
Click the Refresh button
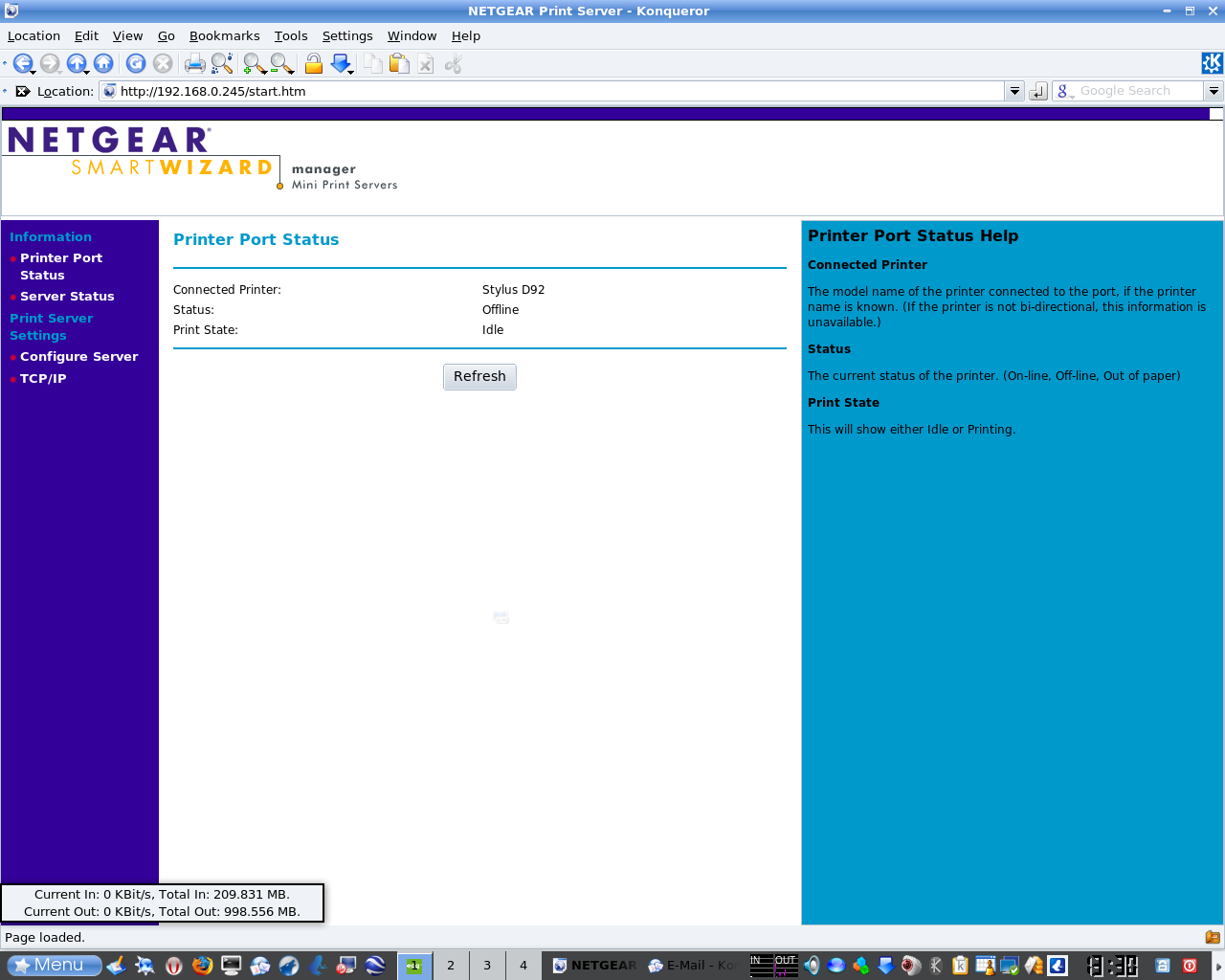(479, 377)
